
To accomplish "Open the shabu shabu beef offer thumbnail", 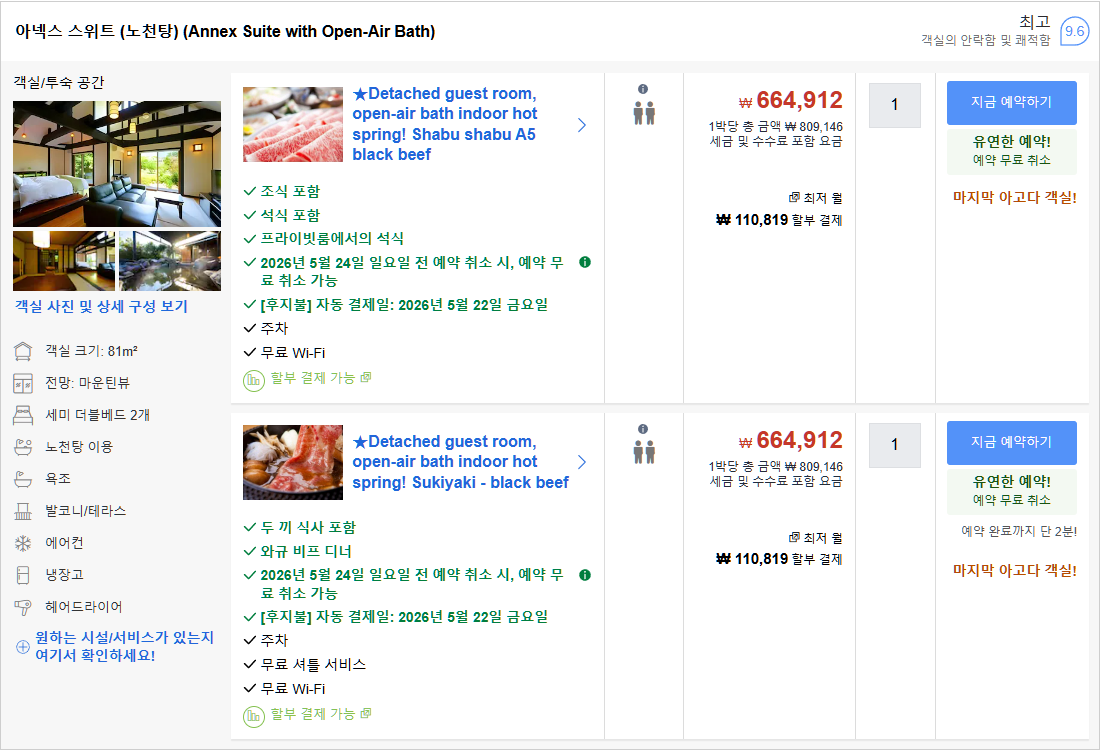I will (x=293, y=124).
